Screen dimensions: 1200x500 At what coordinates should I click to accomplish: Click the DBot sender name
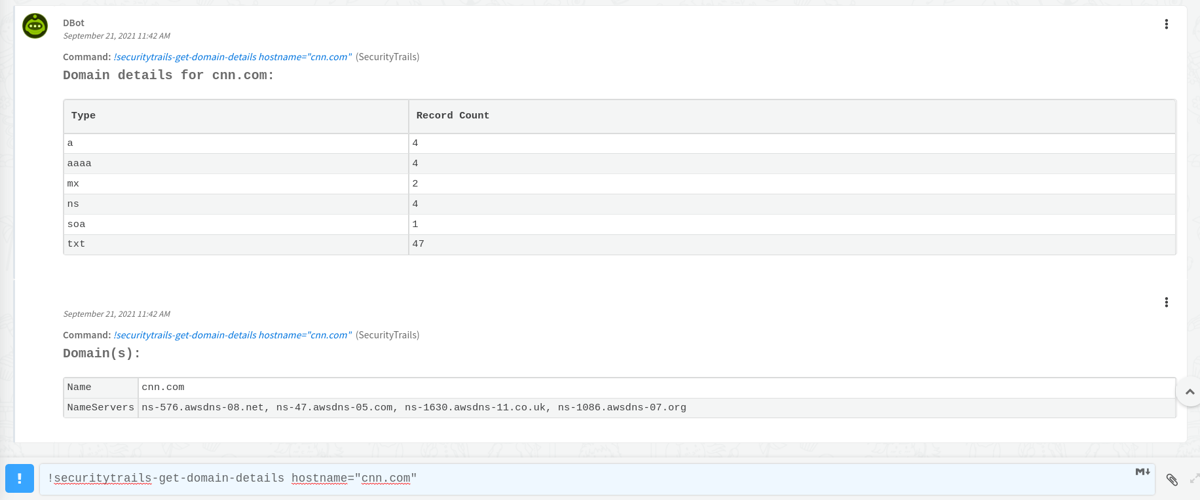coord(73,23)
